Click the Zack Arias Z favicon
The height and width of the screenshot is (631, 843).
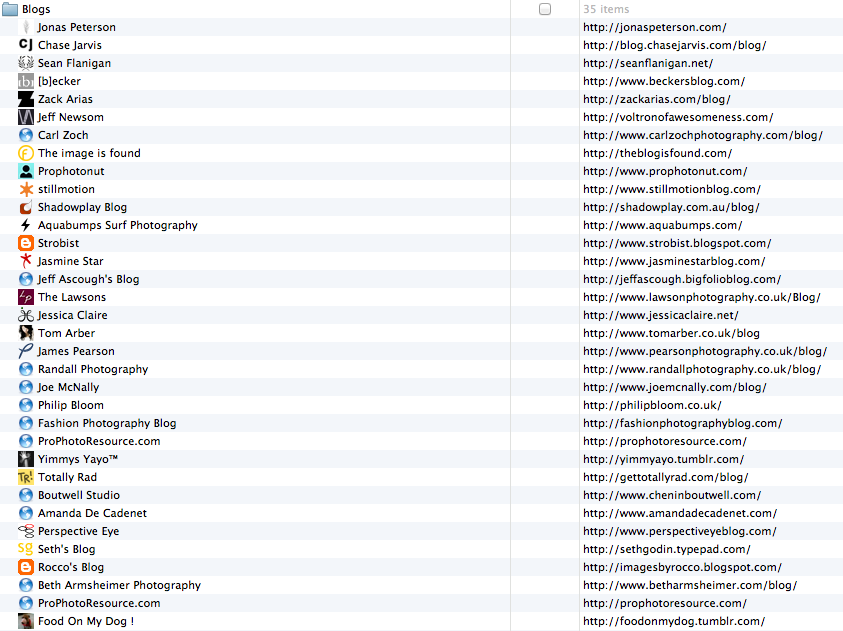tap(26, 99)
